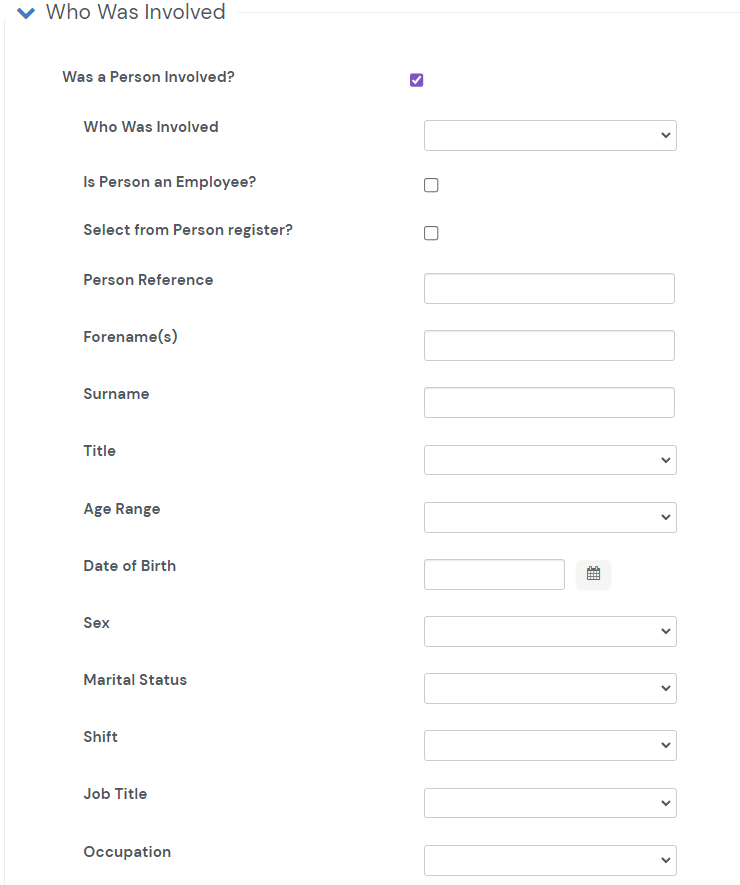This screenshot has height=885, width=740.
Task: Tick the Is Person an Employee checkbox
Action: point(431,185)
